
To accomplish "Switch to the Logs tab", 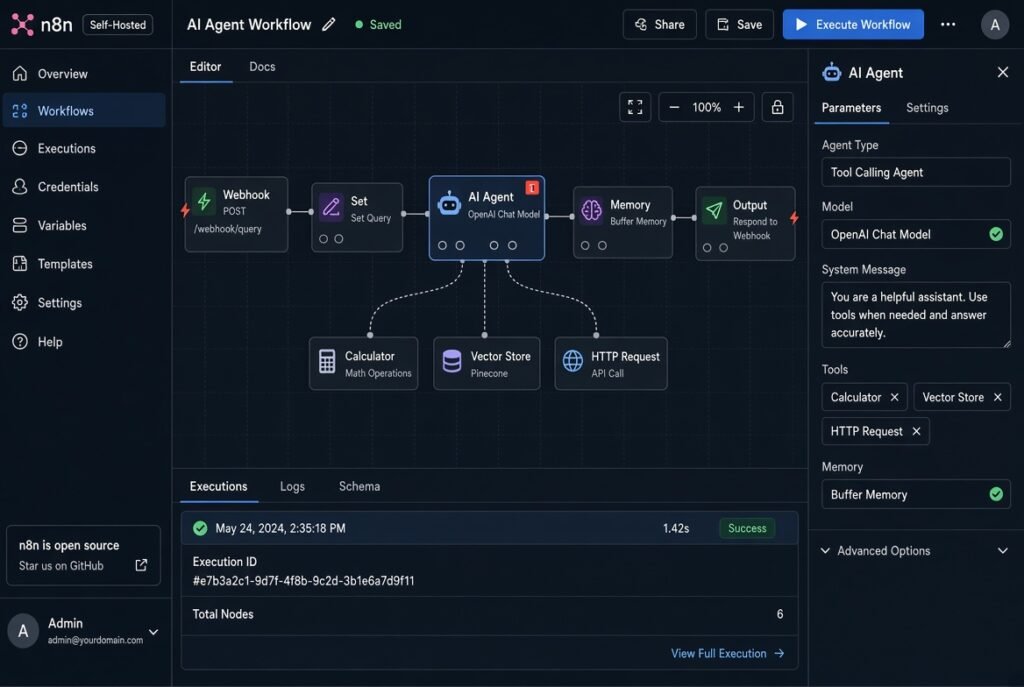I will coord(292,487).
